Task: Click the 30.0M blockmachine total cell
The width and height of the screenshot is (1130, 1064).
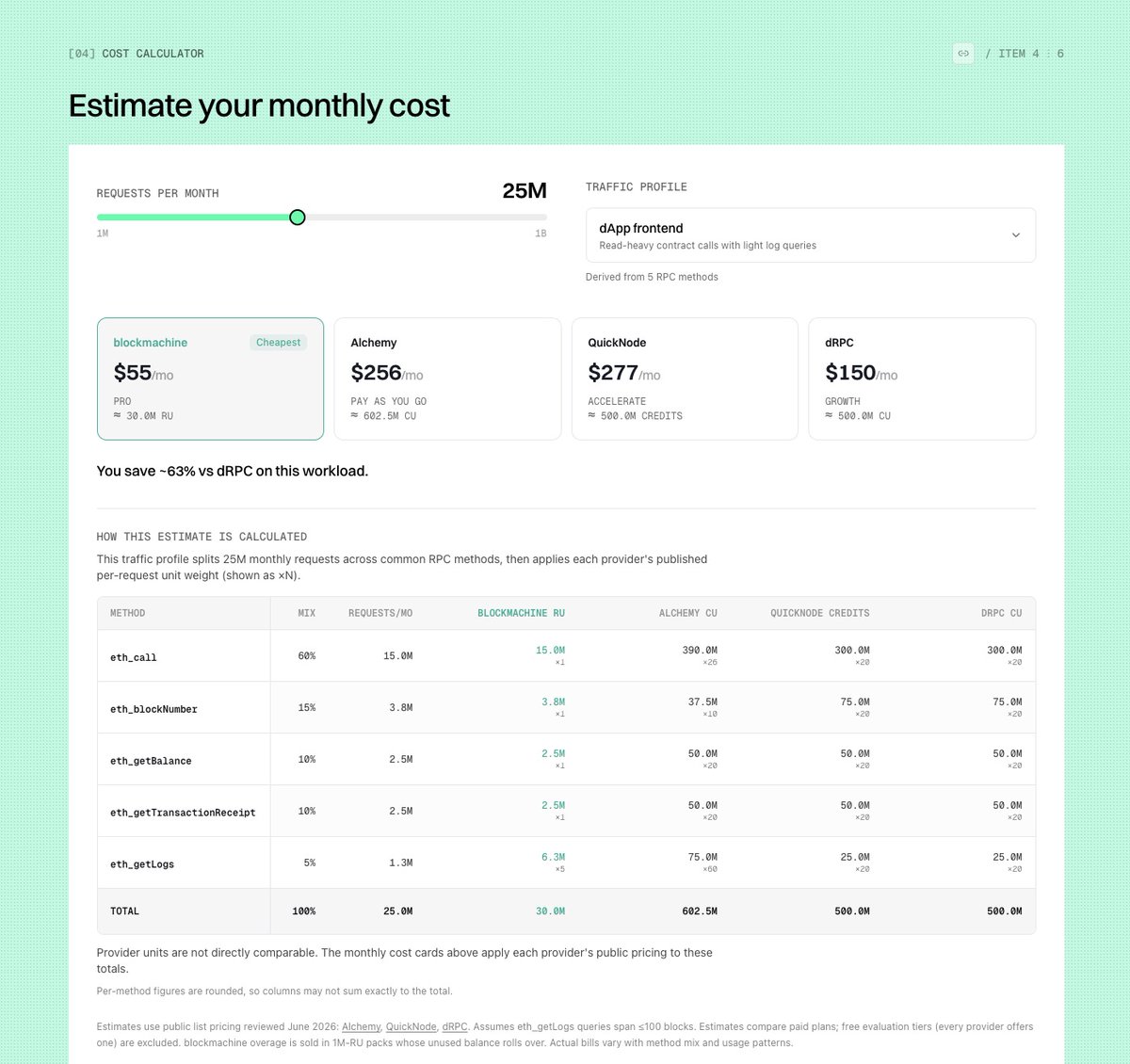Action: click(x=550, y=911)
